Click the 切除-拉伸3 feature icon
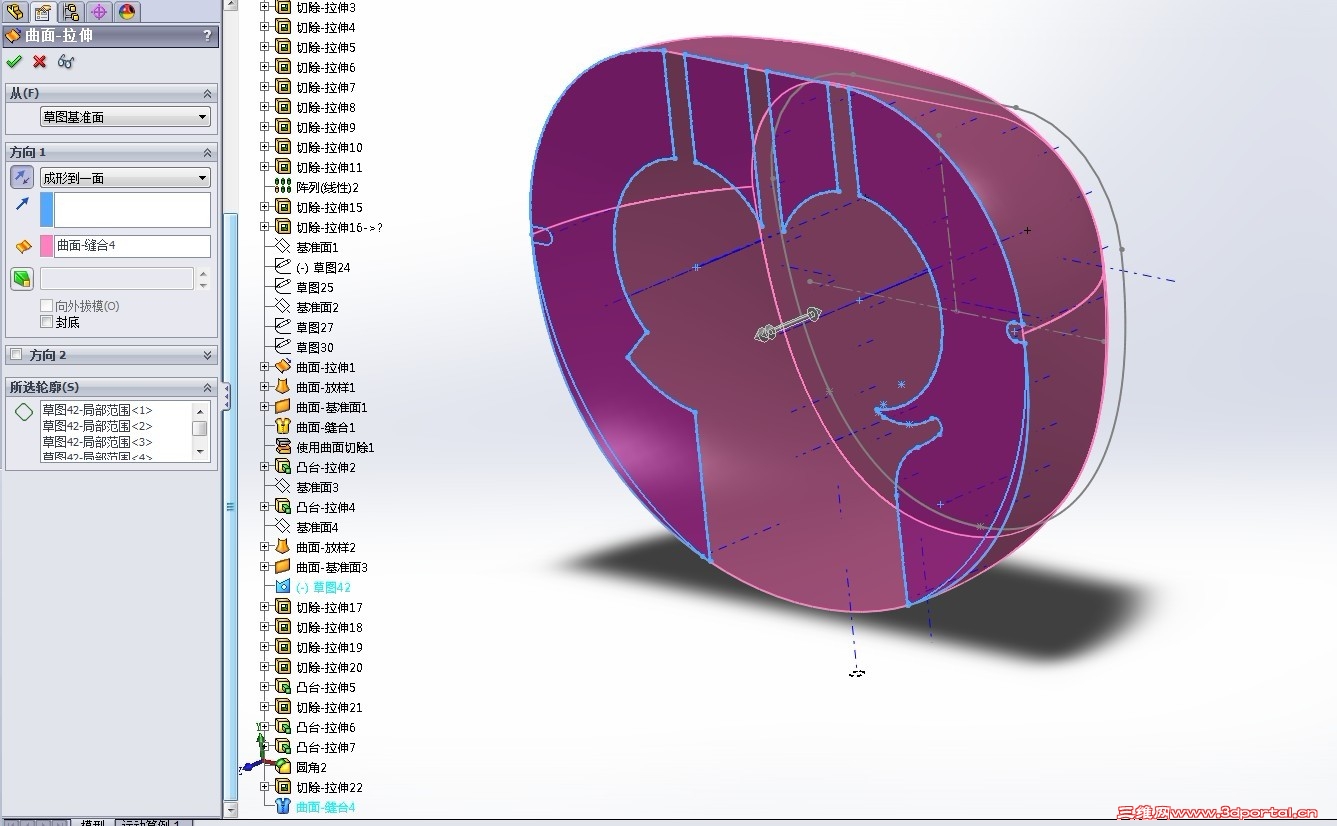This screenshot has height=826, width=1337. coord(283,7)
